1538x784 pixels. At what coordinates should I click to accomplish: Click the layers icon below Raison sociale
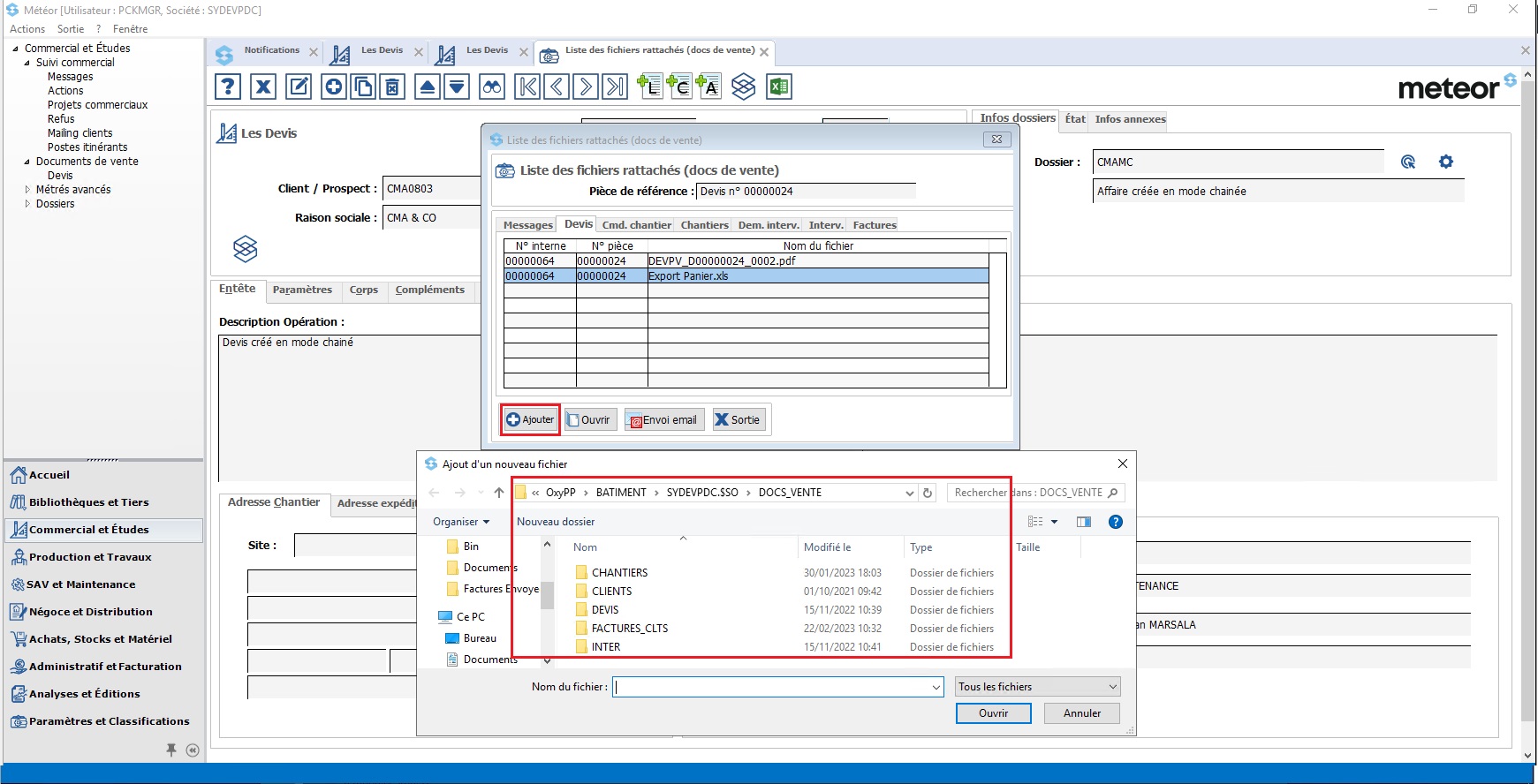pyautogui.click(x=245, y=249)
